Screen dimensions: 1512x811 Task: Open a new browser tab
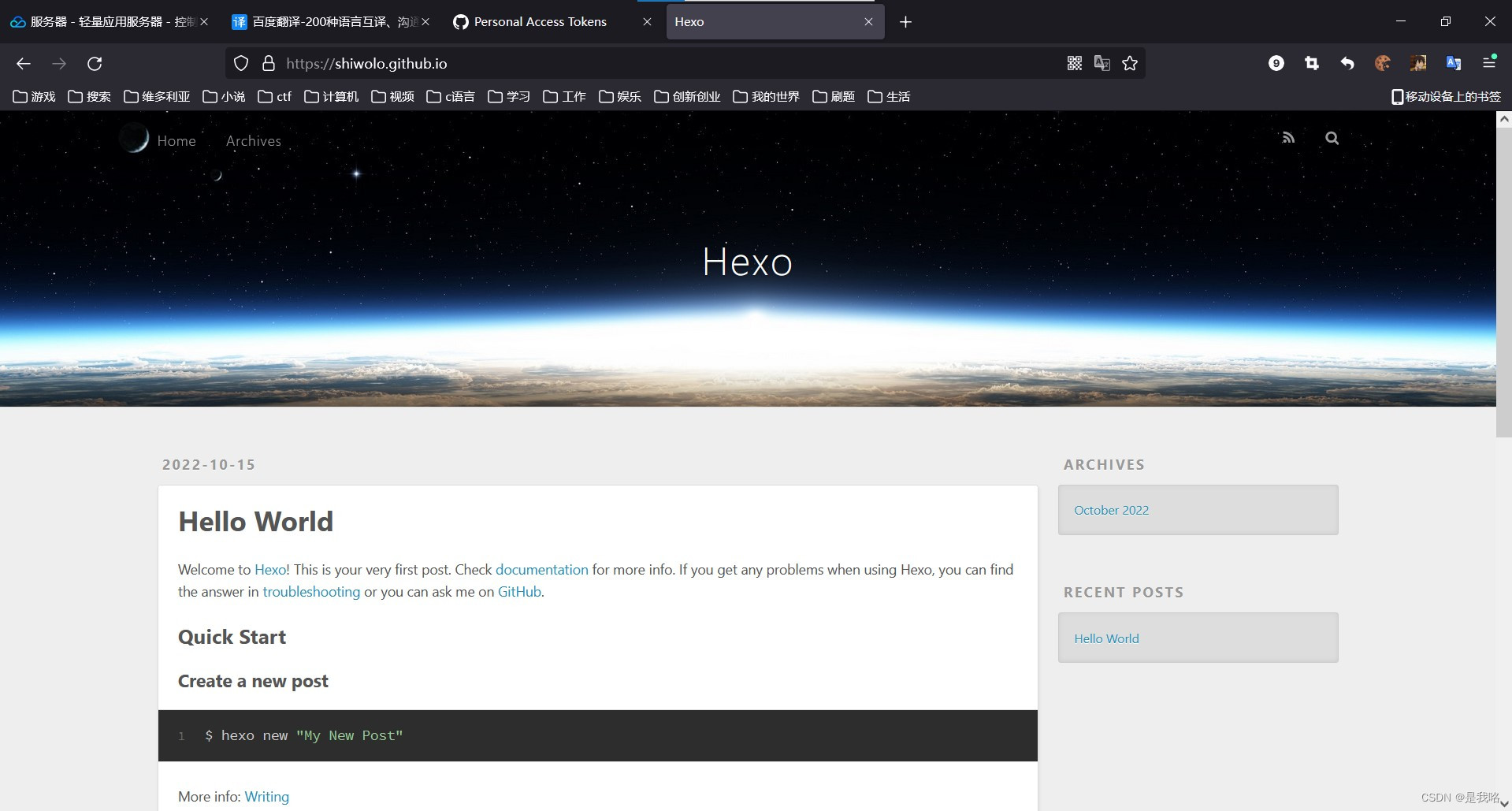[905, 22]
